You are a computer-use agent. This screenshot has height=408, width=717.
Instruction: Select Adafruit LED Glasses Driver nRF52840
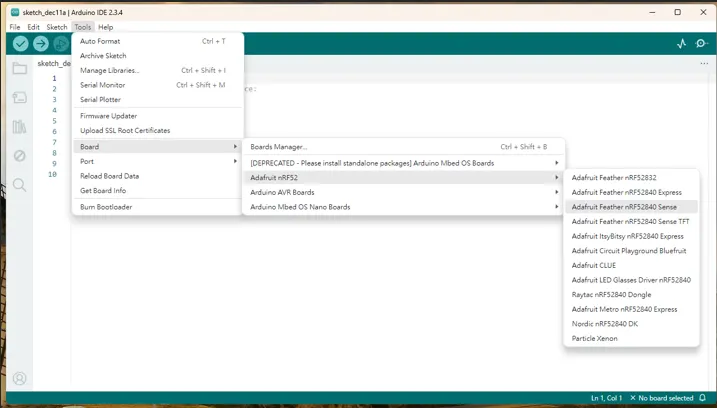click(x=631, y=280)
